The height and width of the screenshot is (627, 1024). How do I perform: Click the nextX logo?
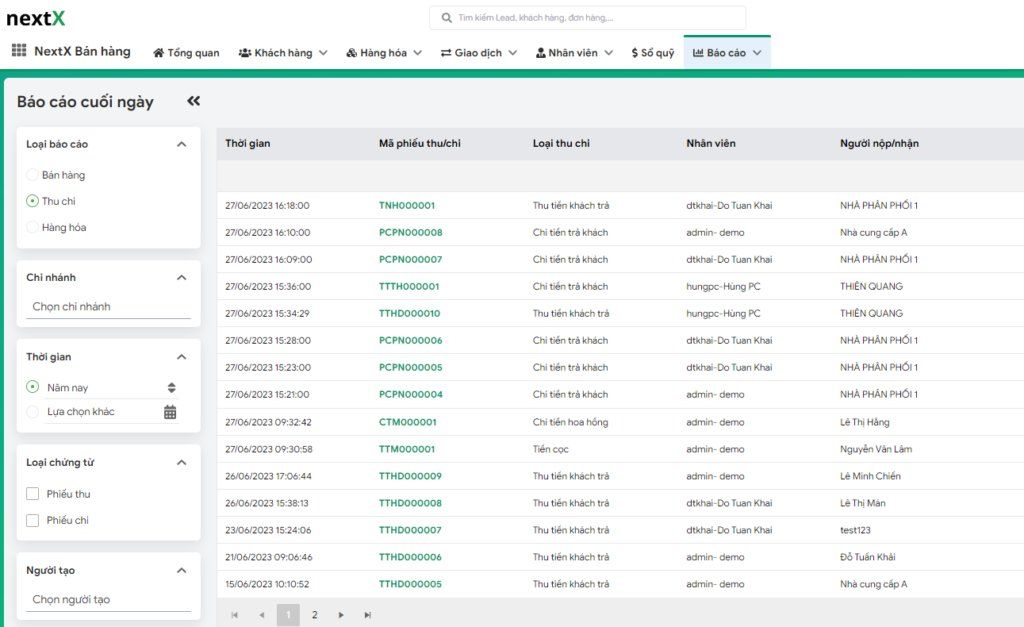(x=36, y=18)
